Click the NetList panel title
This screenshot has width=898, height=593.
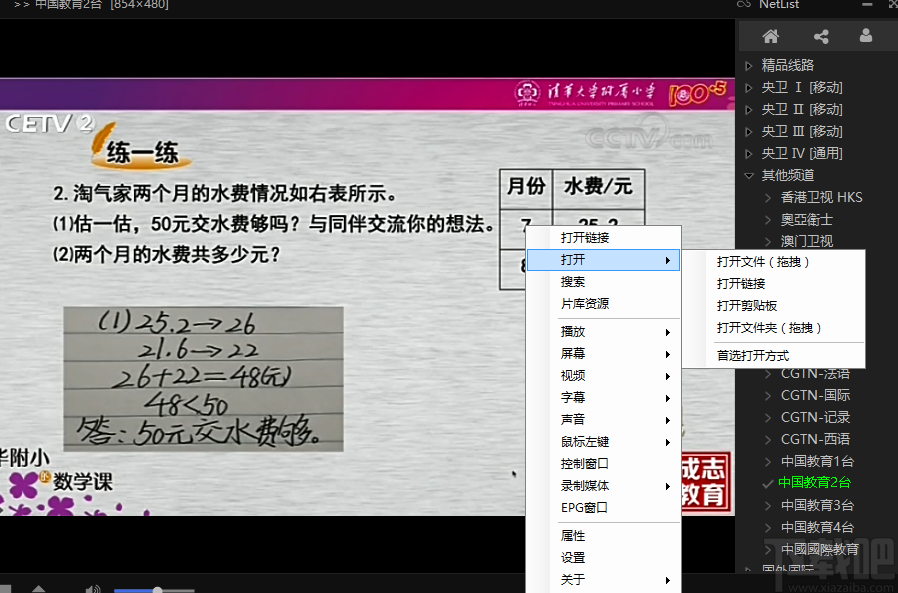pos(779,4)
